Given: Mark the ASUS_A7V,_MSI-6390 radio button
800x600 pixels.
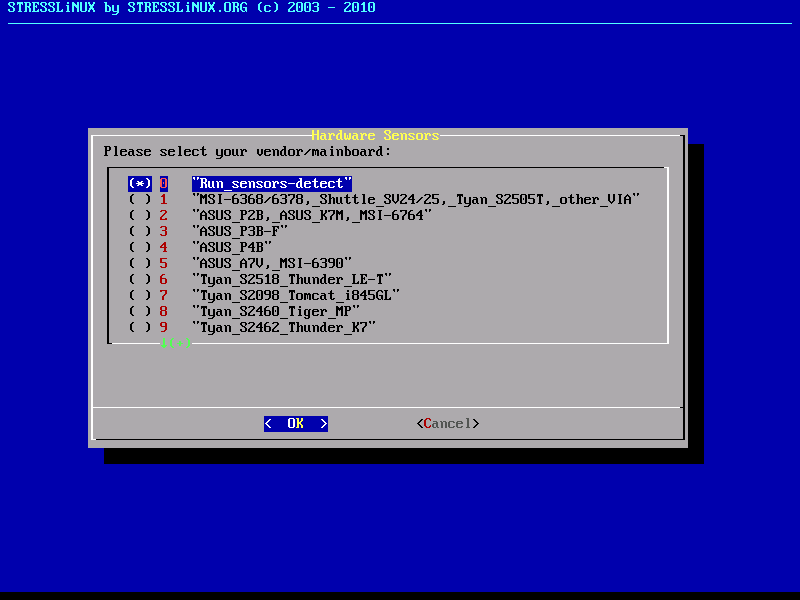Looking at the screenshot, I should [x=140, y=263].
